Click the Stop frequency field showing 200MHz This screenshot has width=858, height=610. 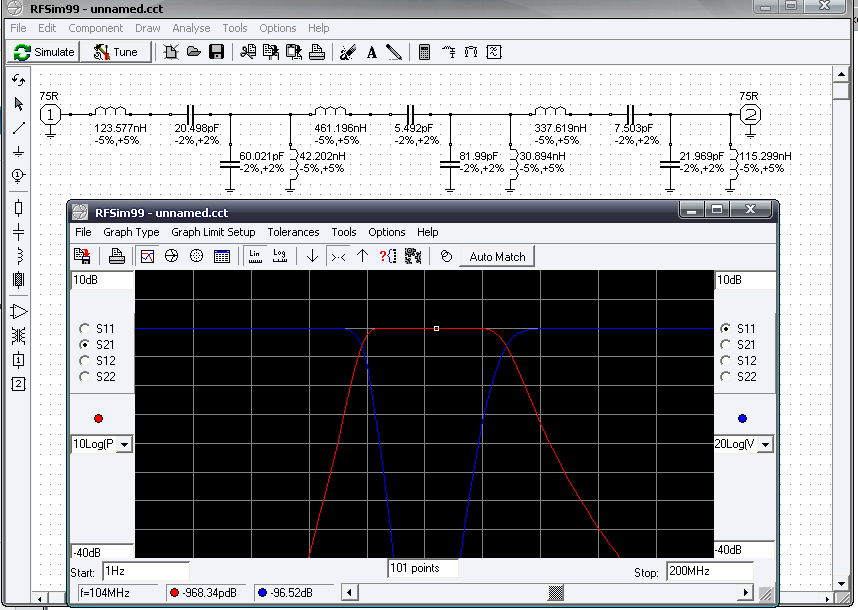pos(710,571)
